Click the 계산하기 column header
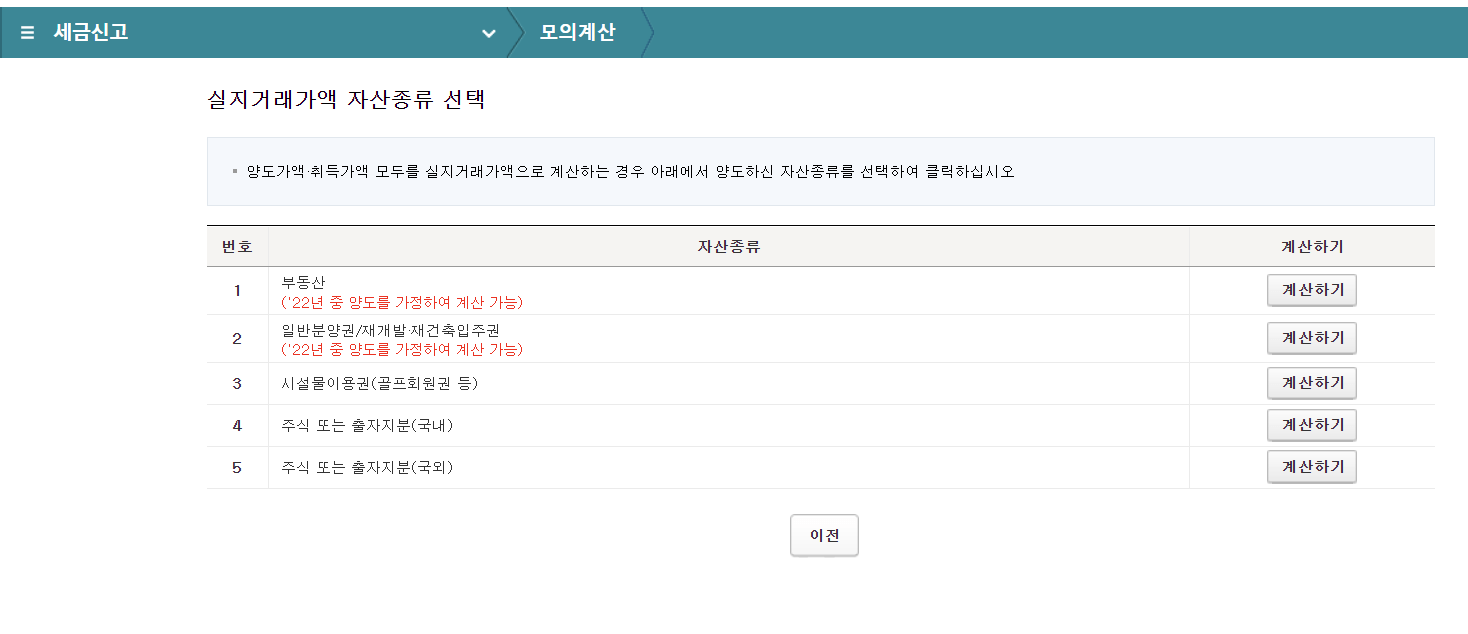This screenshot has height=634, width=1468. pyautogui.click(x=1312, y=245)
